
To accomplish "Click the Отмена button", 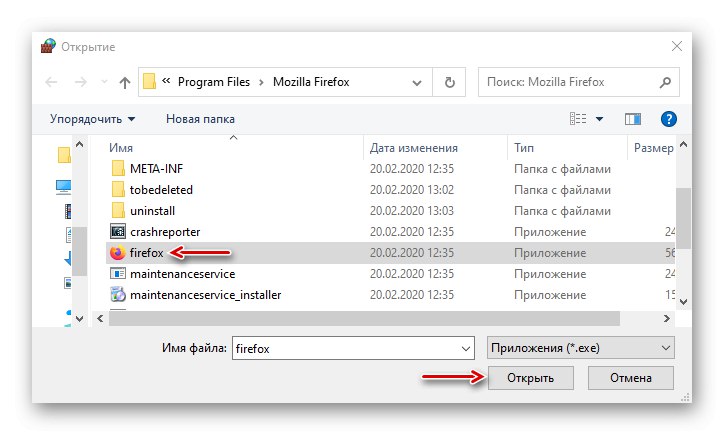I will coord(631,378).
